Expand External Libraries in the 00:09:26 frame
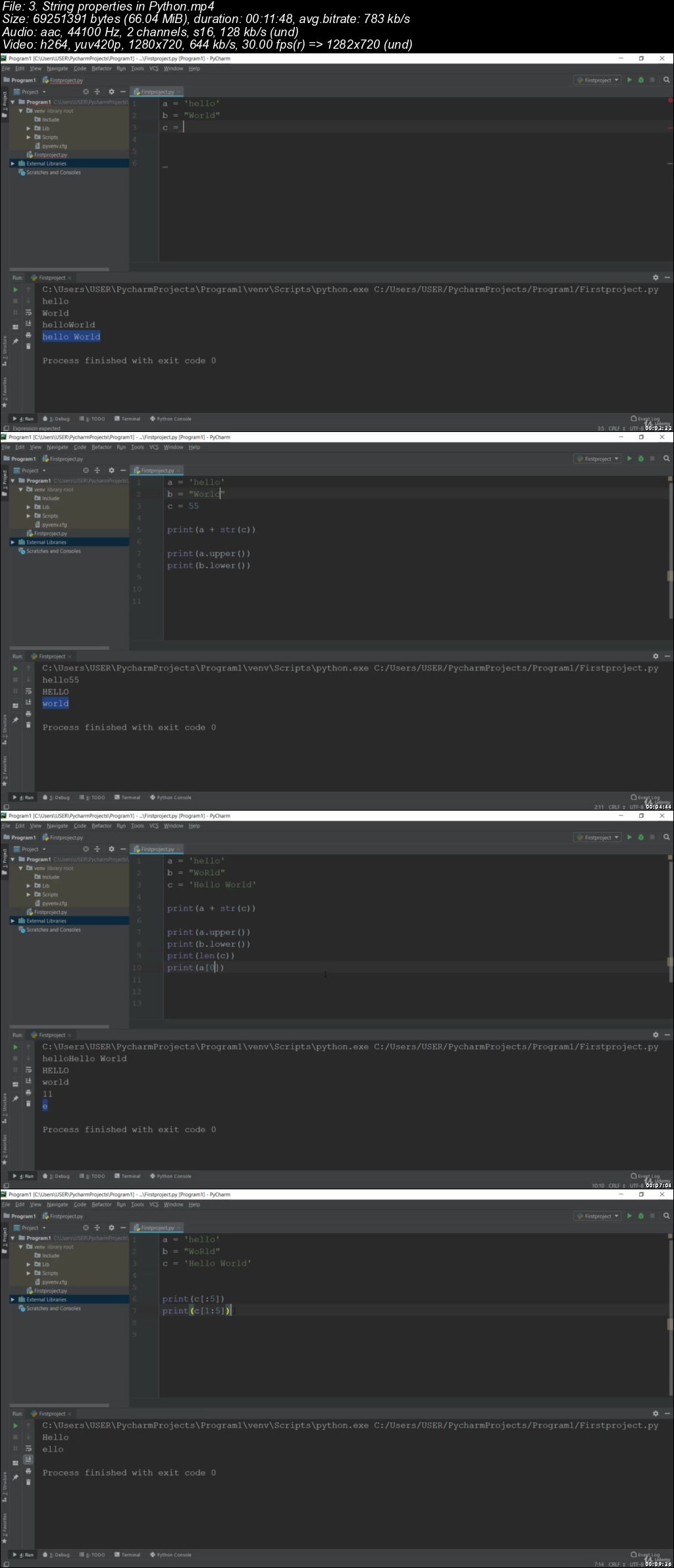 [x=13, y=1299]
